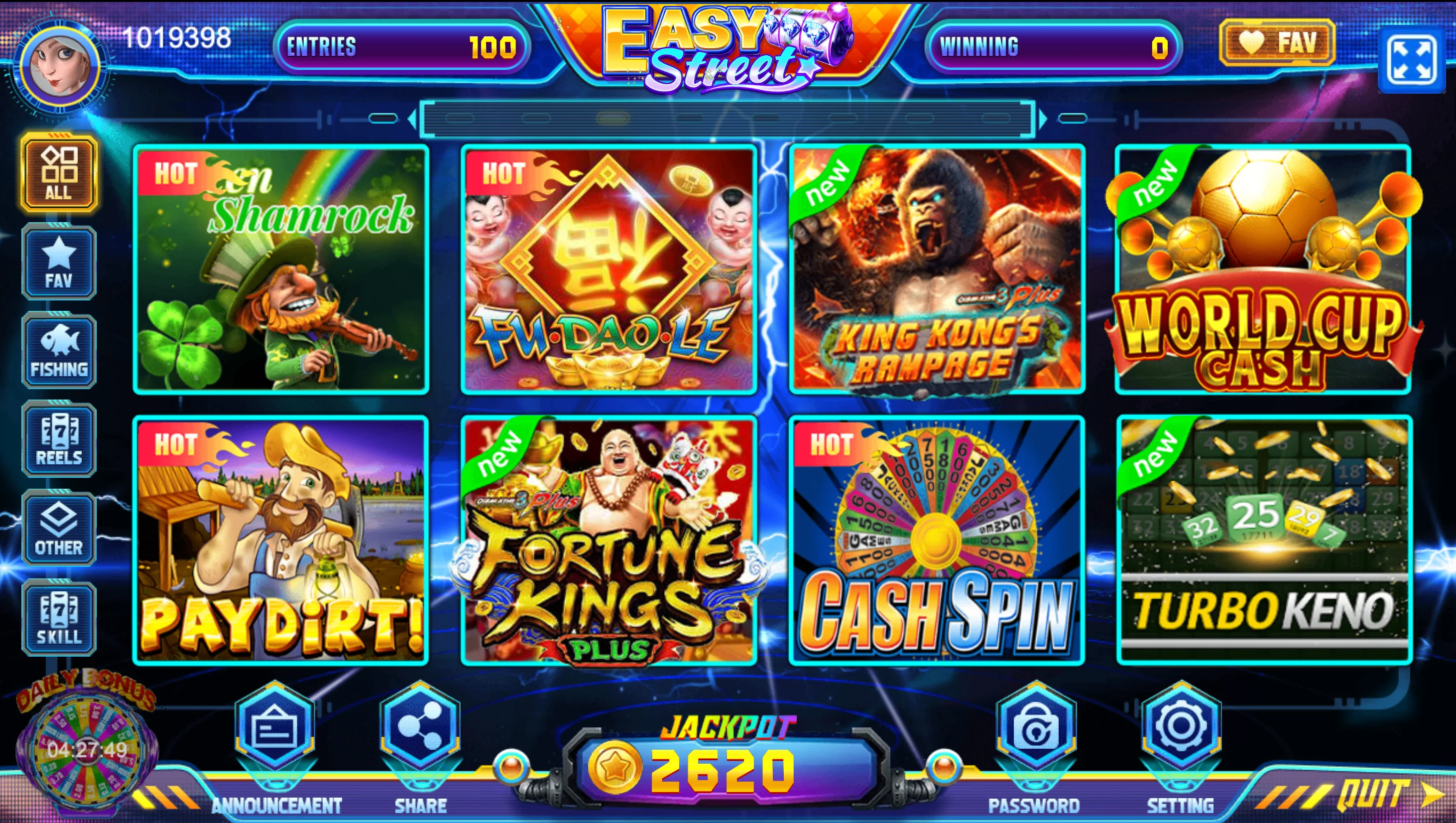Click the player avatar portrait
Viewport: 1456px width, 823px height.
click(x=59, y=66)
